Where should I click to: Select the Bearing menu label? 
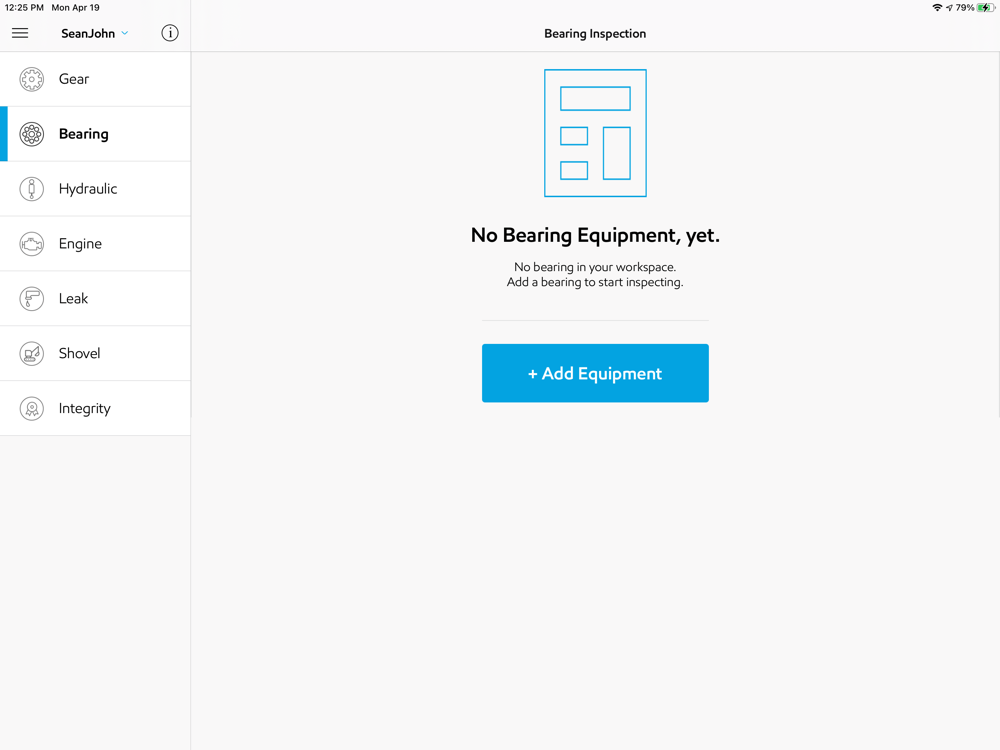pyautogui.click(x=84, y=134)
